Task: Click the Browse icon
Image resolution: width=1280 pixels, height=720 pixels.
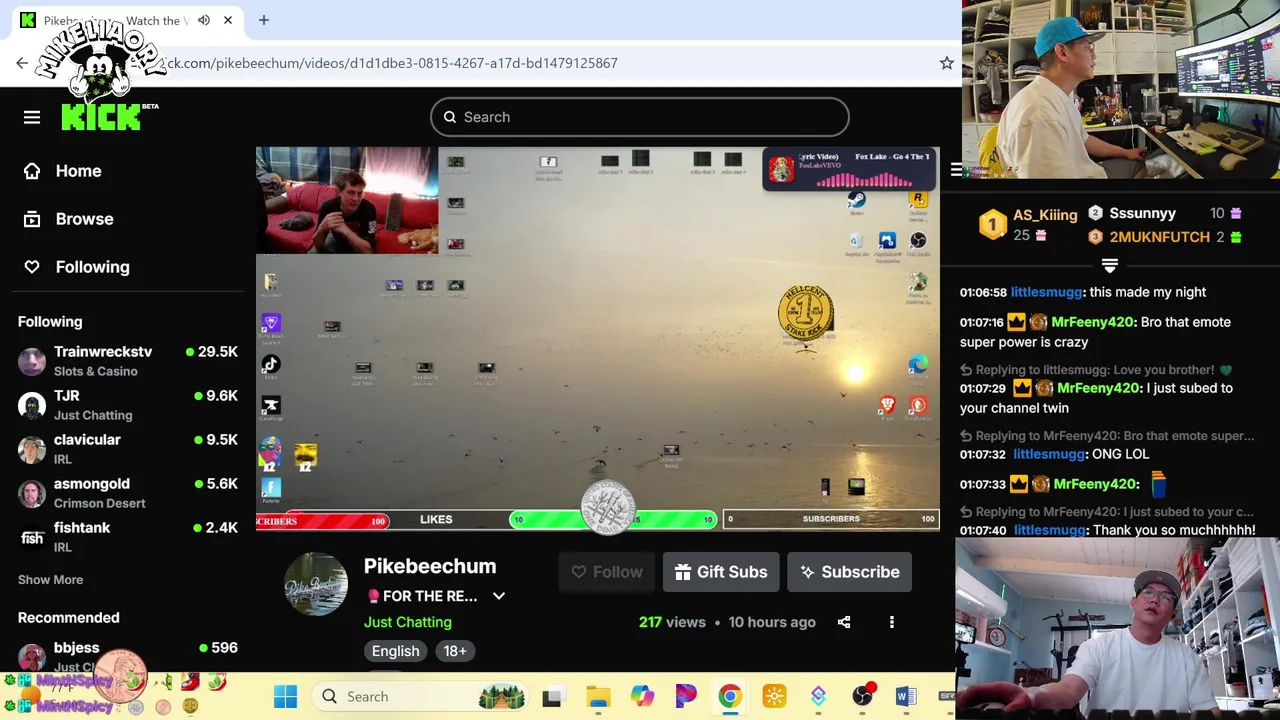Action: click(x=32, y=219)
